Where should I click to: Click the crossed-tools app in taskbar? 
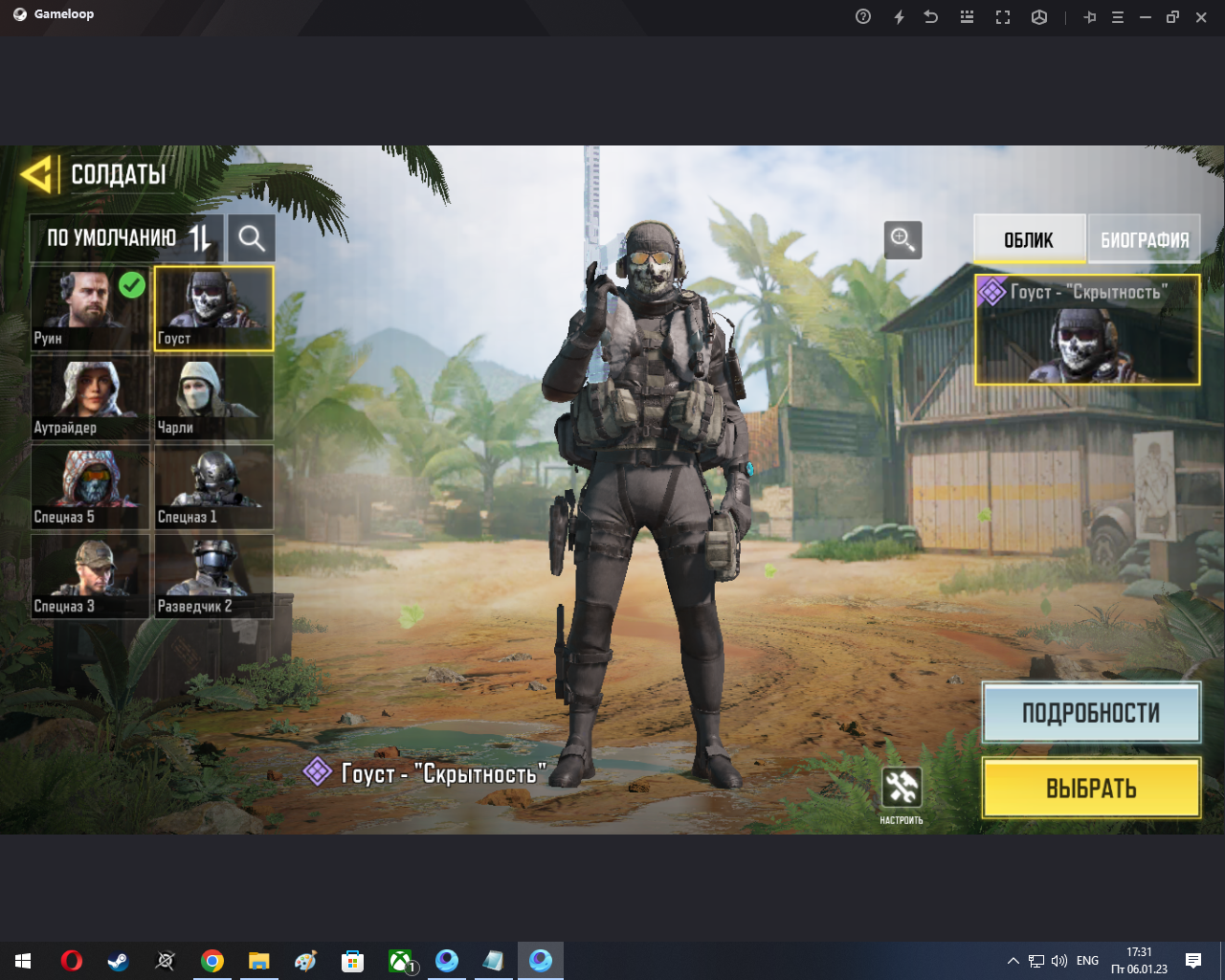click(x=165, y=961)
